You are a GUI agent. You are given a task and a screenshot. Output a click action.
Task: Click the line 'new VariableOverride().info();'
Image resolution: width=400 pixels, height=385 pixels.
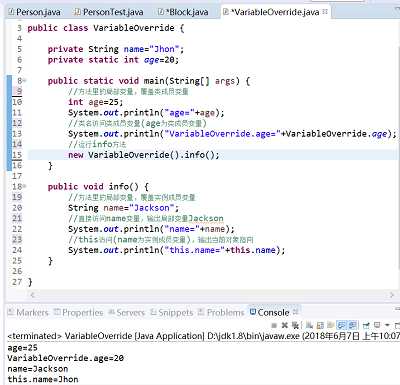coord(144,155)
